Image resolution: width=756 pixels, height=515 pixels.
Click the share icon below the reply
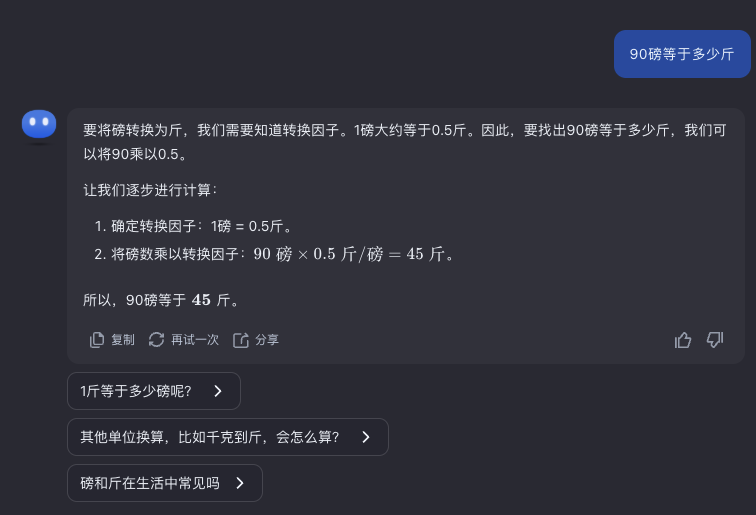tap(241, 340)
